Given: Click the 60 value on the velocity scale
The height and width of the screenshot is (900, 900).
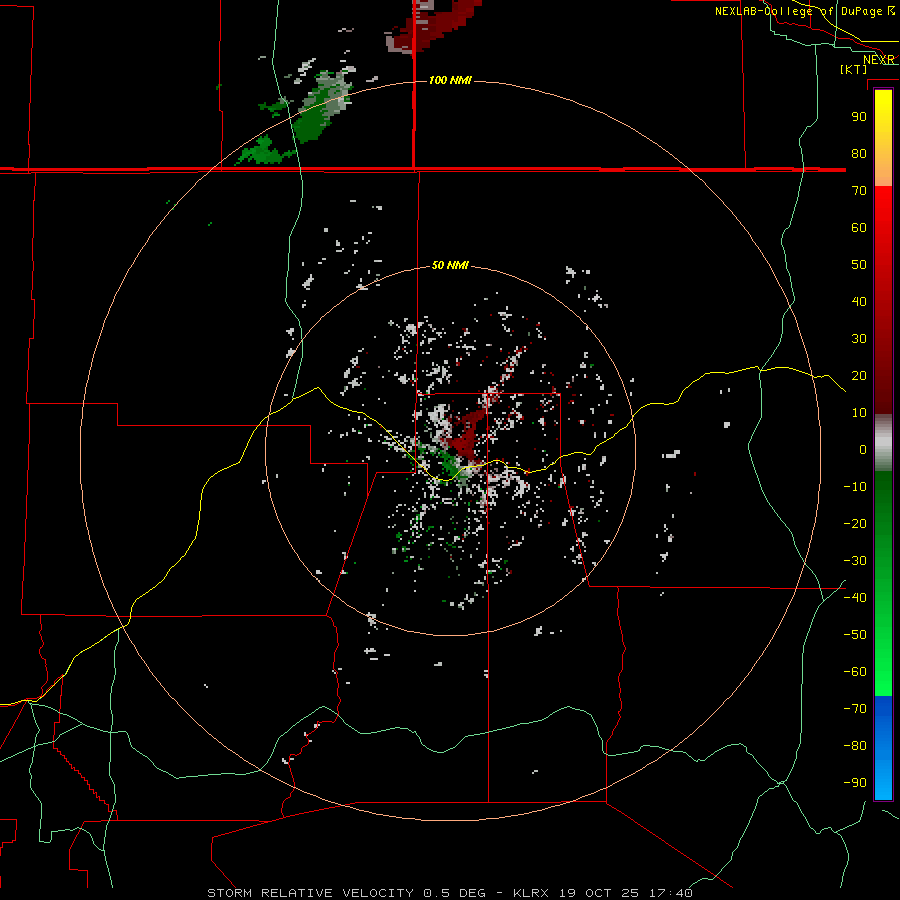Looking at the screenshot, I should click(x=859, y=227).
